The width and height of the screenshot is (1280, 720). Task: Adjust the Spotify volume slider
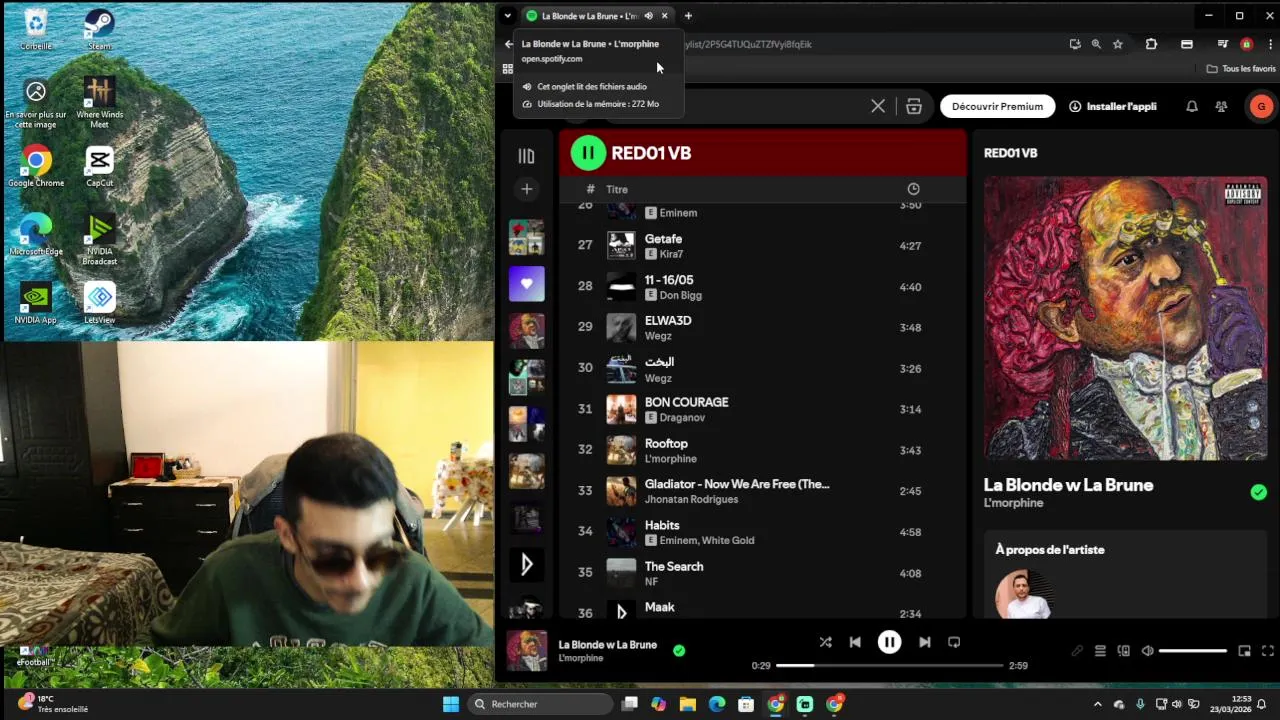(x=1192, y=651)
